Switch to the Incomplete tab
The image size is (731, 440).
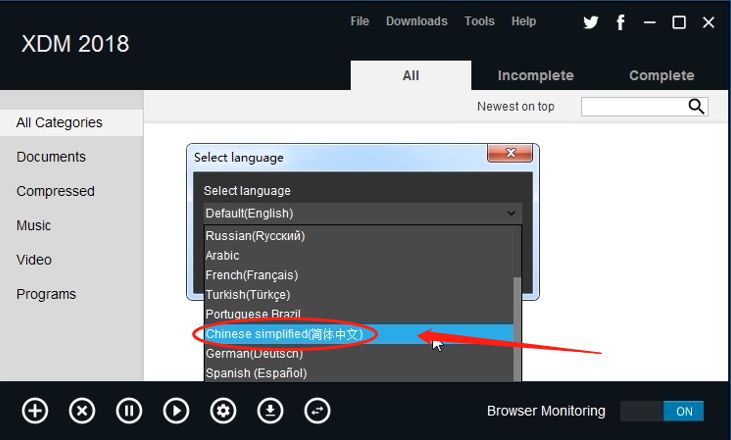(536, 76)
